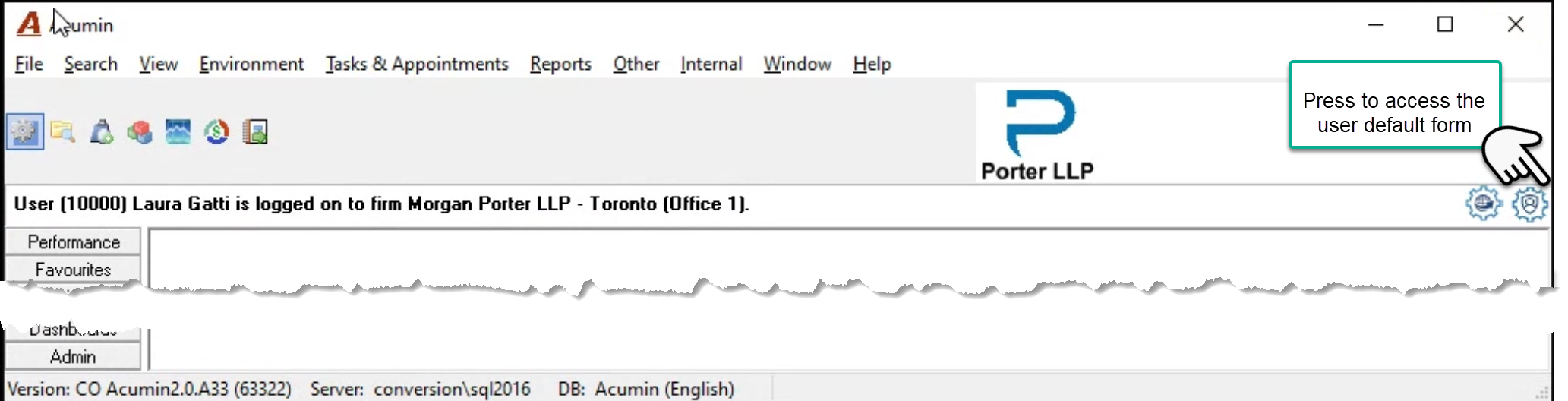This screenshot has width=1568, height=401.
Task: Click the notebook export toolbar icon
Action: pyautogui.click(x=255, y=132)
